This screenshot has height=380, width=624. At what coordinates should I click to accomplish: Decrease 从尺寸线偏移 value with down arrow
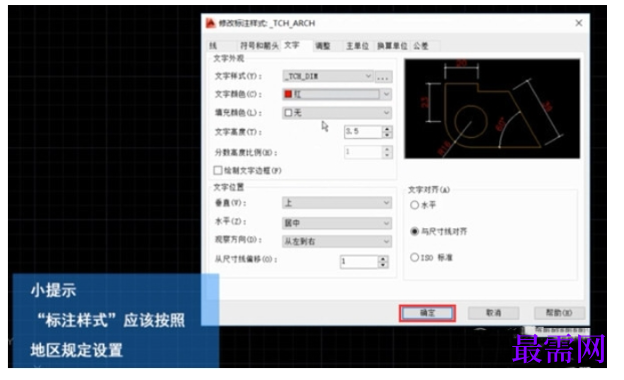[x=383, y=265]
